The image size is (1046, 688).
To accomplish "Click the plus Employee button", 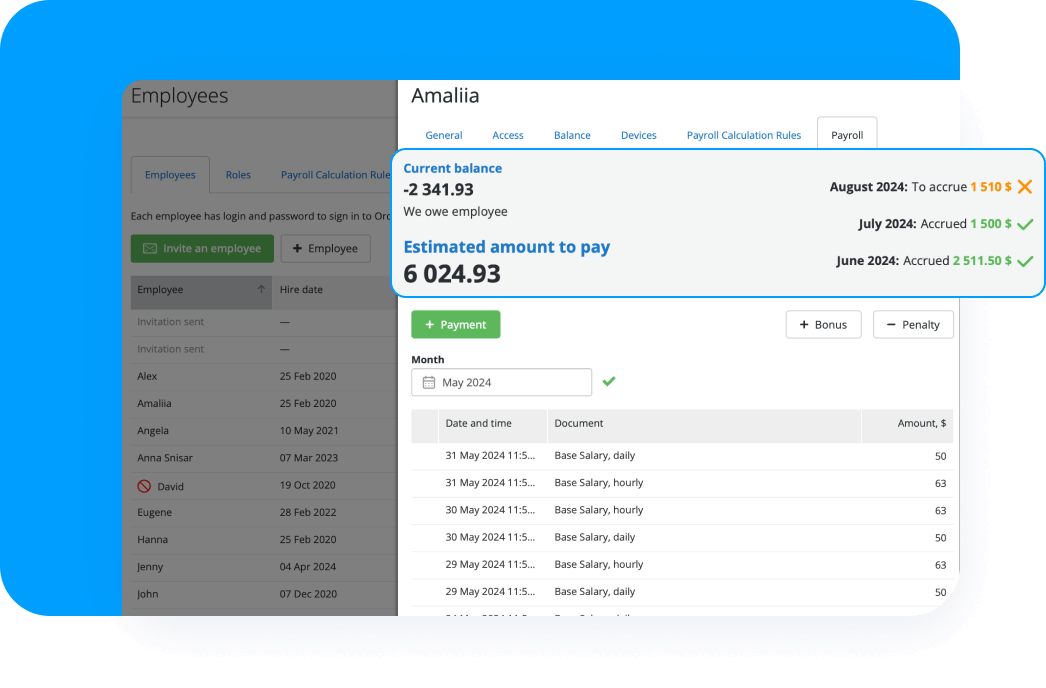I will click(325, 249).
